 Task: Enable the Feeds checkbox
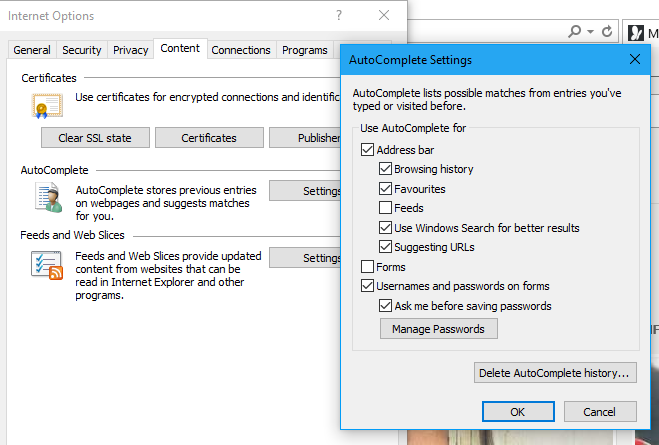coord(385,208)
